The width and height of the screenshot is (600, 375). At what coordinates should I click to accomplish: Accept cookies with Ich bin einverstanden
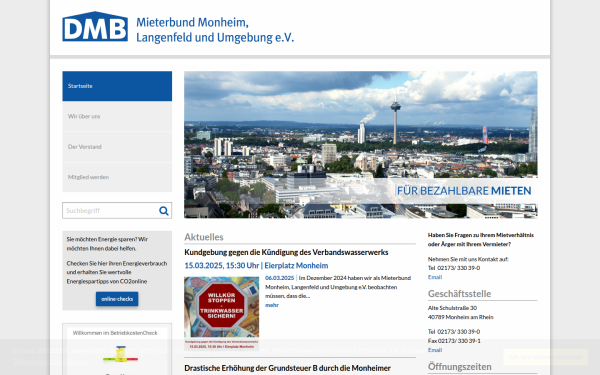point(545,357)
